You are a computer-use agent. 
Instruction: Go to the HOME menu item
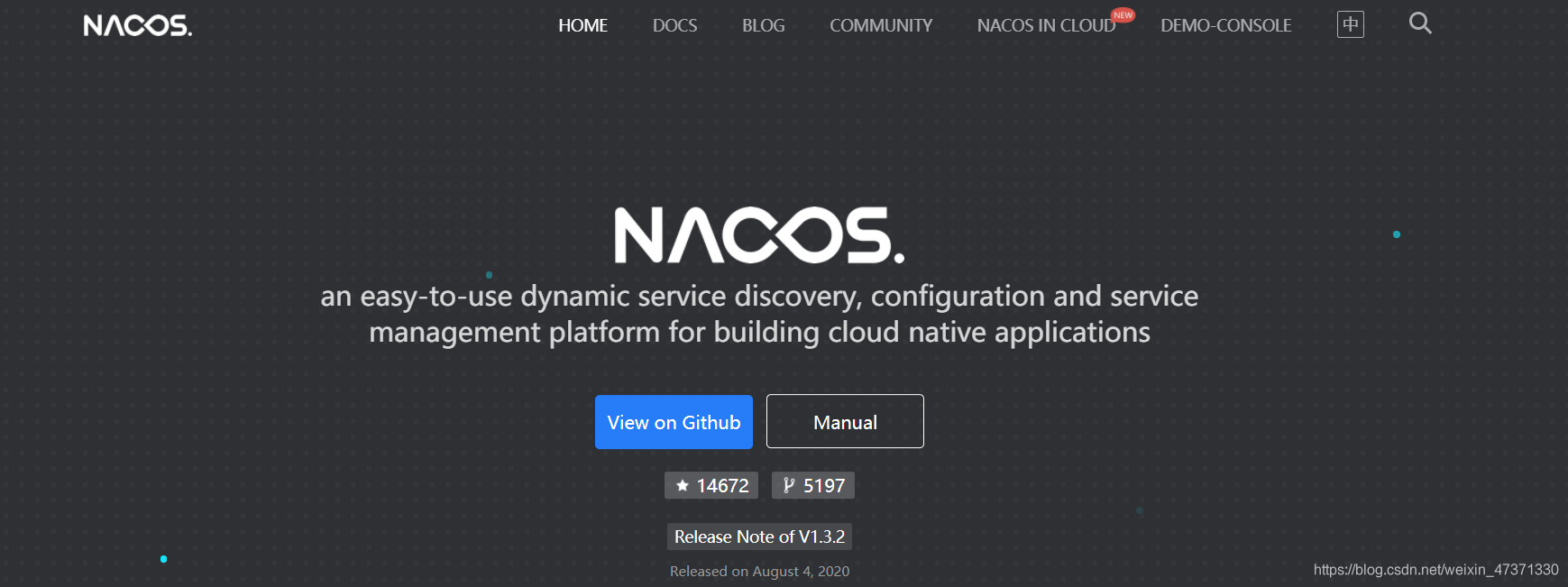[x=582, y=25]
